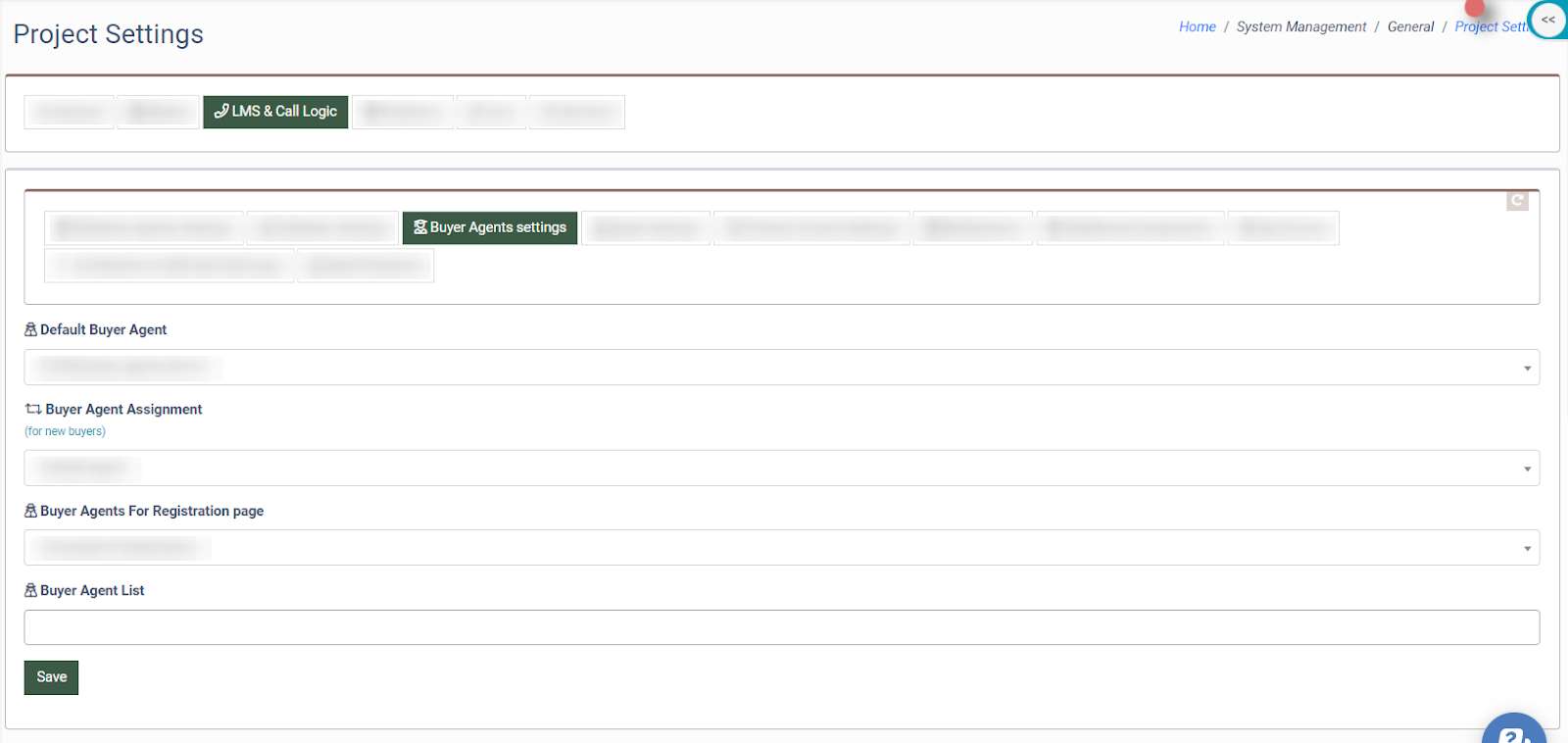Viewport: 1568px width, 743px height.
Task: Click System Management in the breadcrumb
Action: (1300, 27)
